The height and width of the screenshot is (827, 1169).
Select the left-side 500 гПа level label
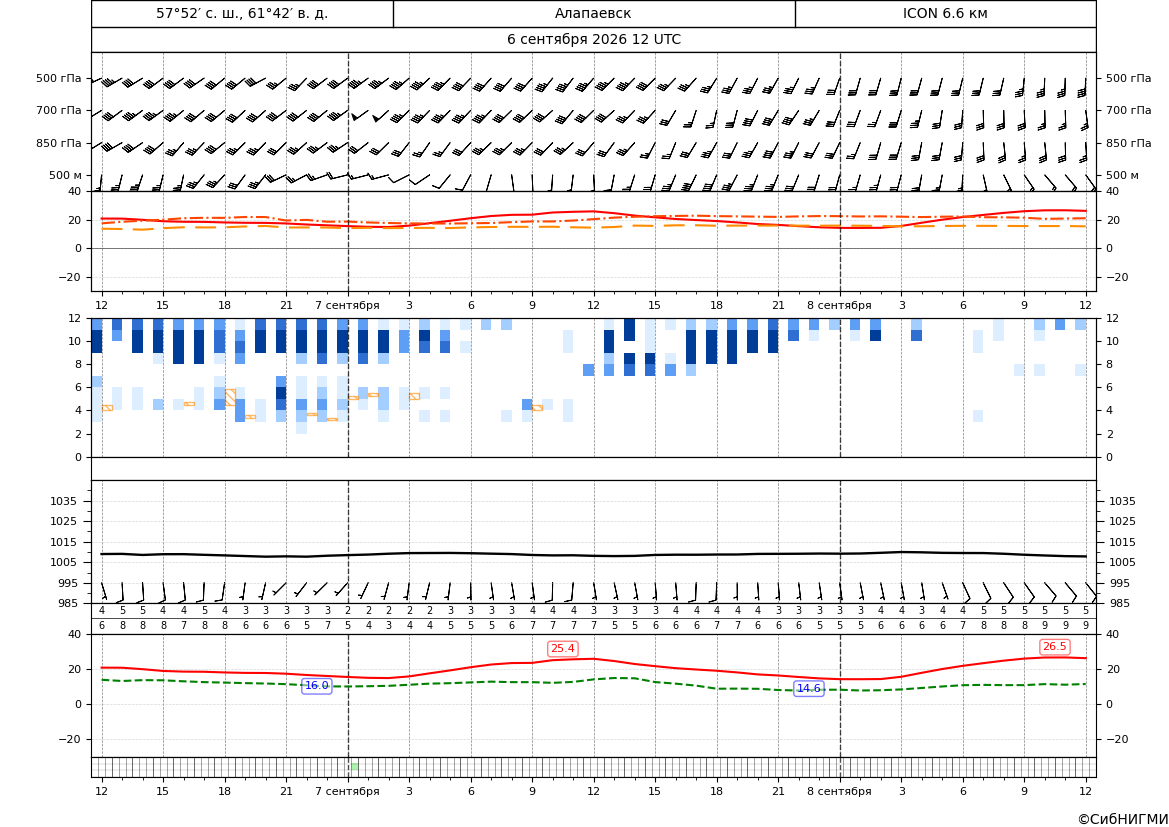[x=58, y=78]
